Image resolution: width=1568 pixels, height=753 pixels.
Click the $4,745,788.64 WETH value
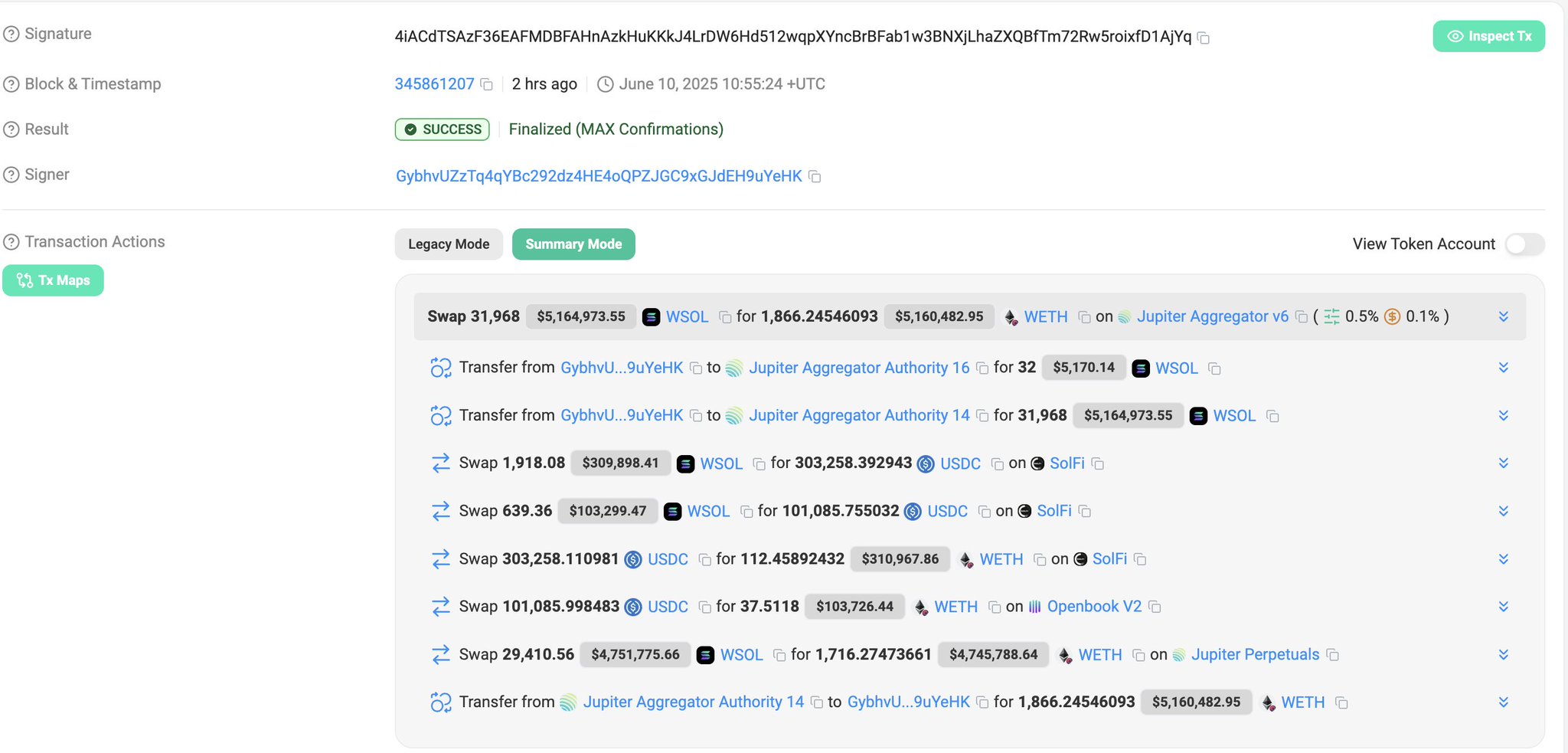pos(994,654)
